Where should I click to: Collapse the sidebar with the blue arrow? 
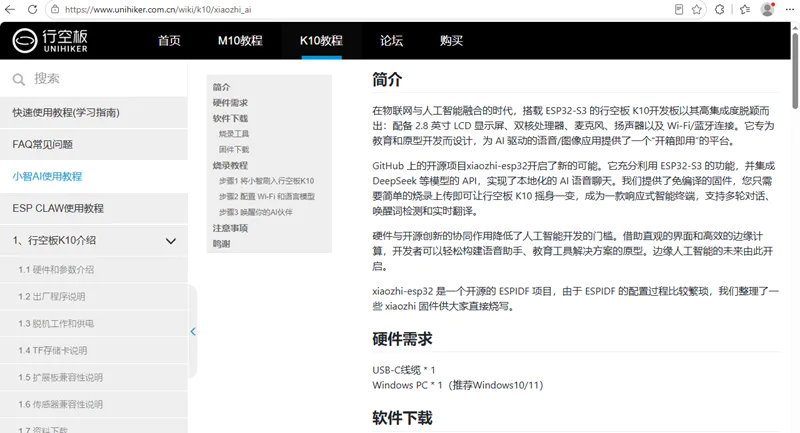pyautogui.click(x=193, y=332)
